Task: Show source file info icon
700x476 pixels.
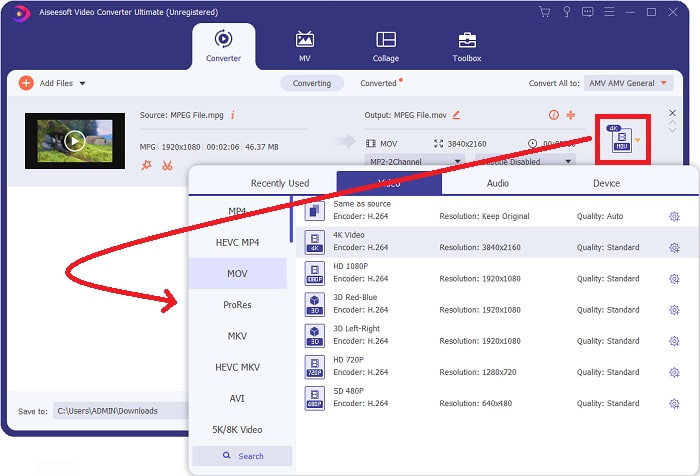Action: [x=233, y=115]
